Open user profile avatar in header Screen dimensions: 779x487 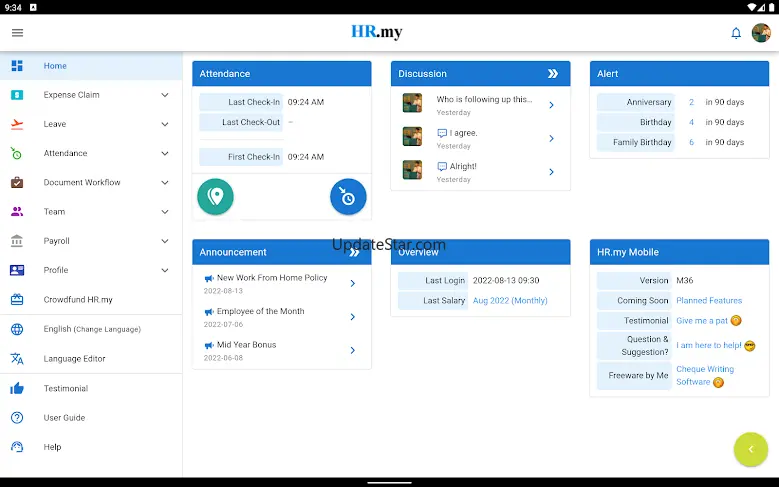point(761,33)
